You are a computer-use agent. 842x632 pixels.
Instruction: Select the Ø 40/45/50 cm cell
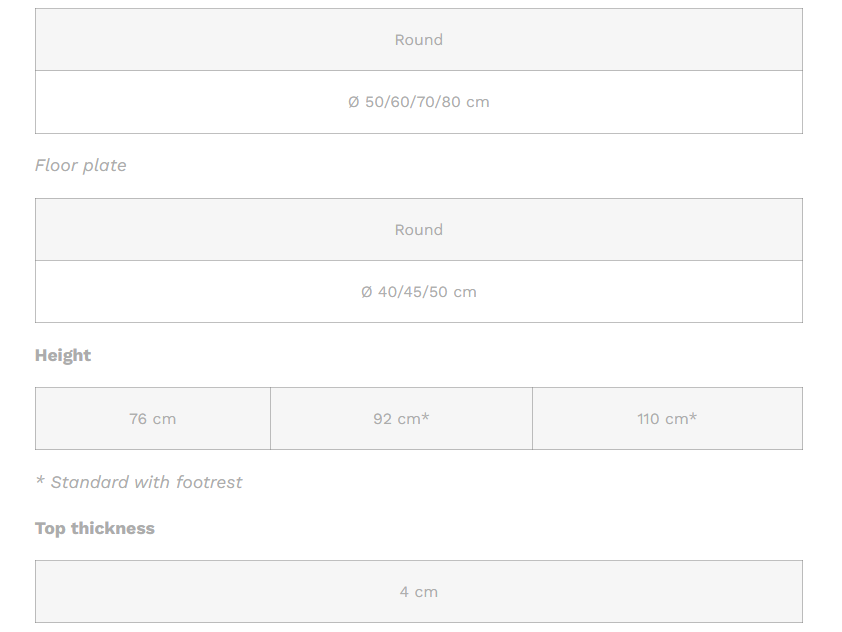click(418, 292)
